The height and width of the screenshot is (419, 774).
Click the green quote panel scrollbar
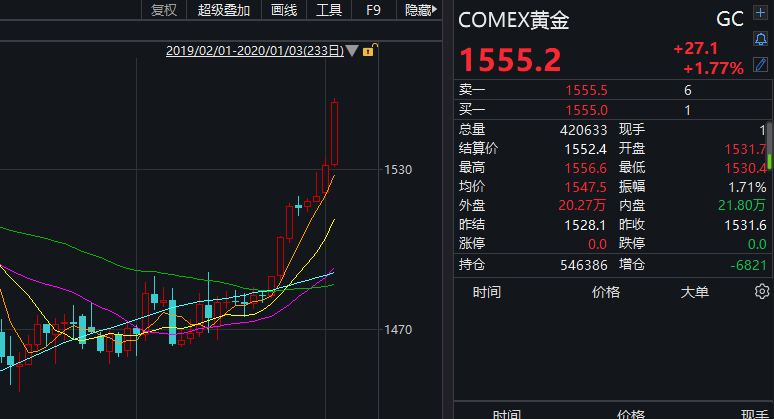770,161
